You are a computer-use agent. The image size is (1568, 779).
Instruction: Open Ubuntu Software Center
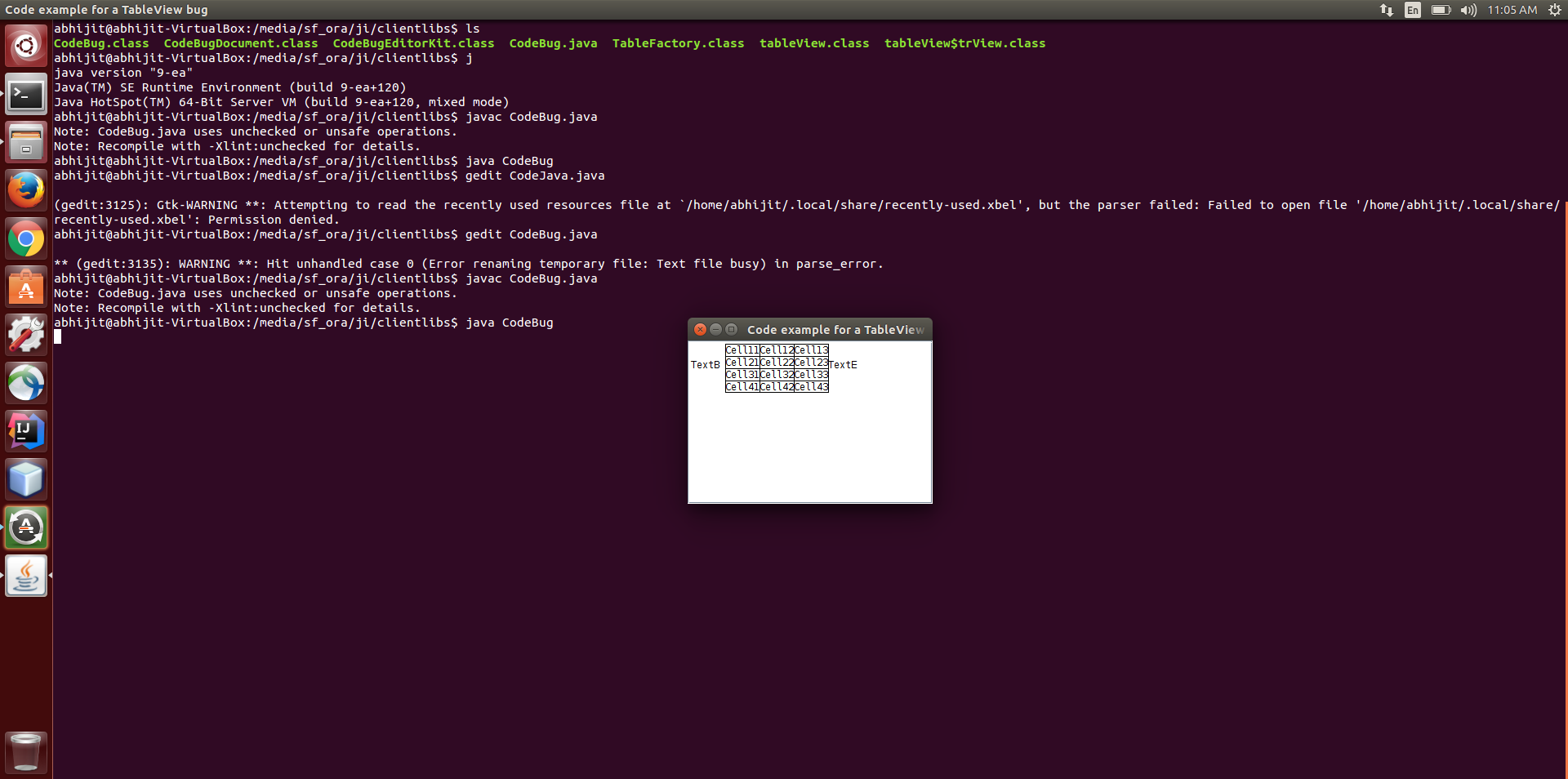(x=26, y=287)
